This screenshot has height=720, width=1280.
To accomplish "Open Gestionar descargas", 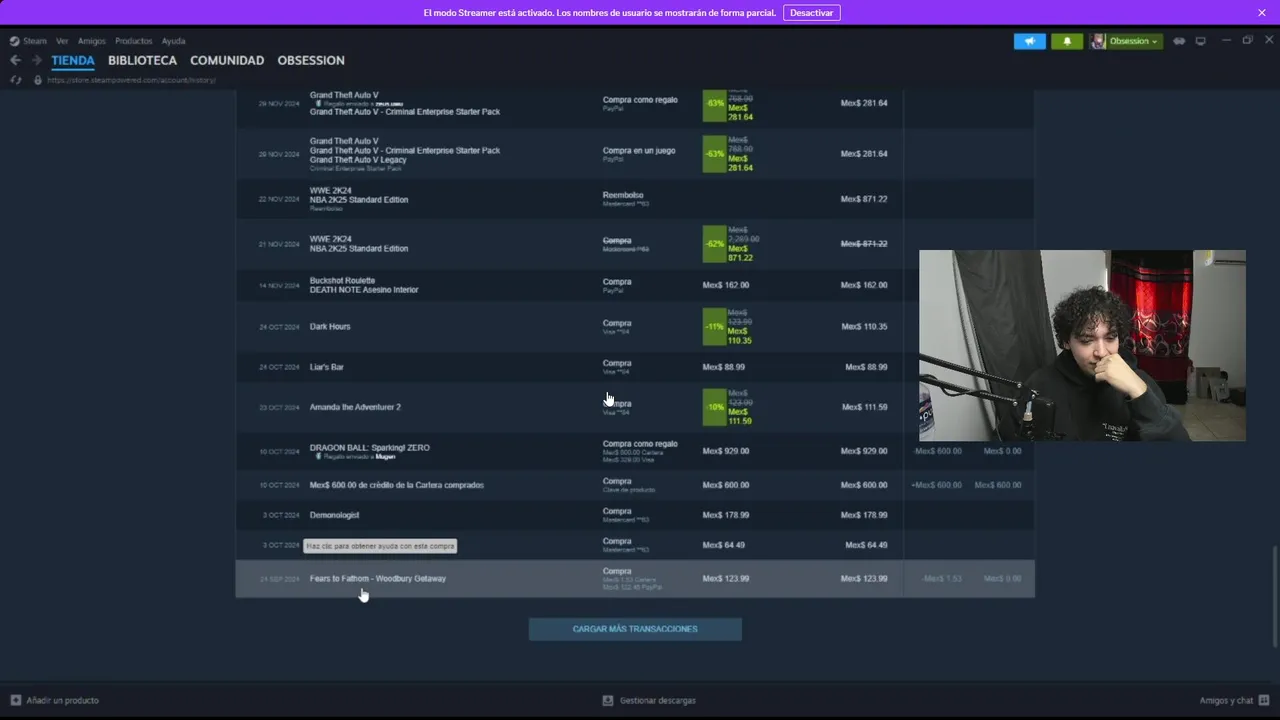I will click(x=657, y=700).
